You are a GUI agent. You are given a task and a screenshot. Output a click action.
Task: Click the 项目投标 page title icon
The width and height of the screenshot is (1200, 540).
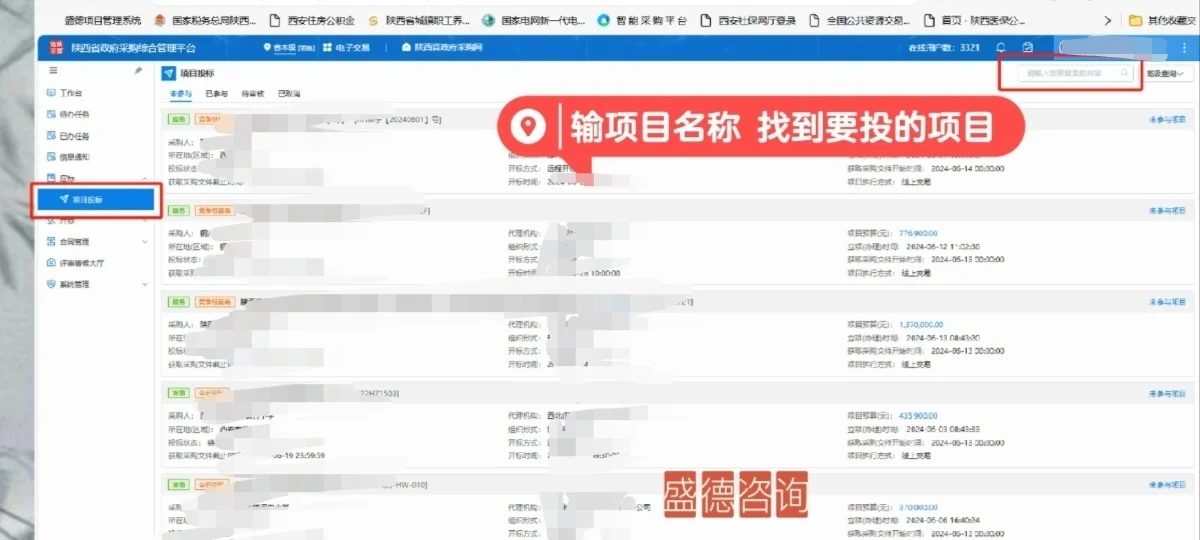coord(168,73)
